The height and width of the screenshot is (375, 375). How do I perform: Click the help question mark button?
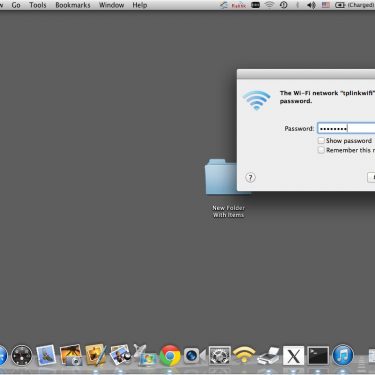tap(250, 177)
